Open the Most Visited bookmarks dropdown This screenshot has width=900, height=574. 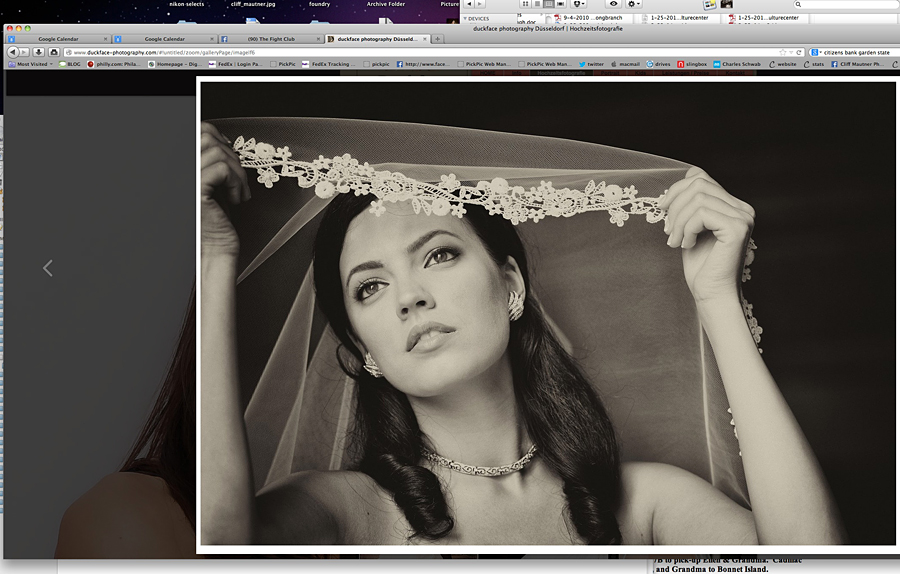[32, 64]
